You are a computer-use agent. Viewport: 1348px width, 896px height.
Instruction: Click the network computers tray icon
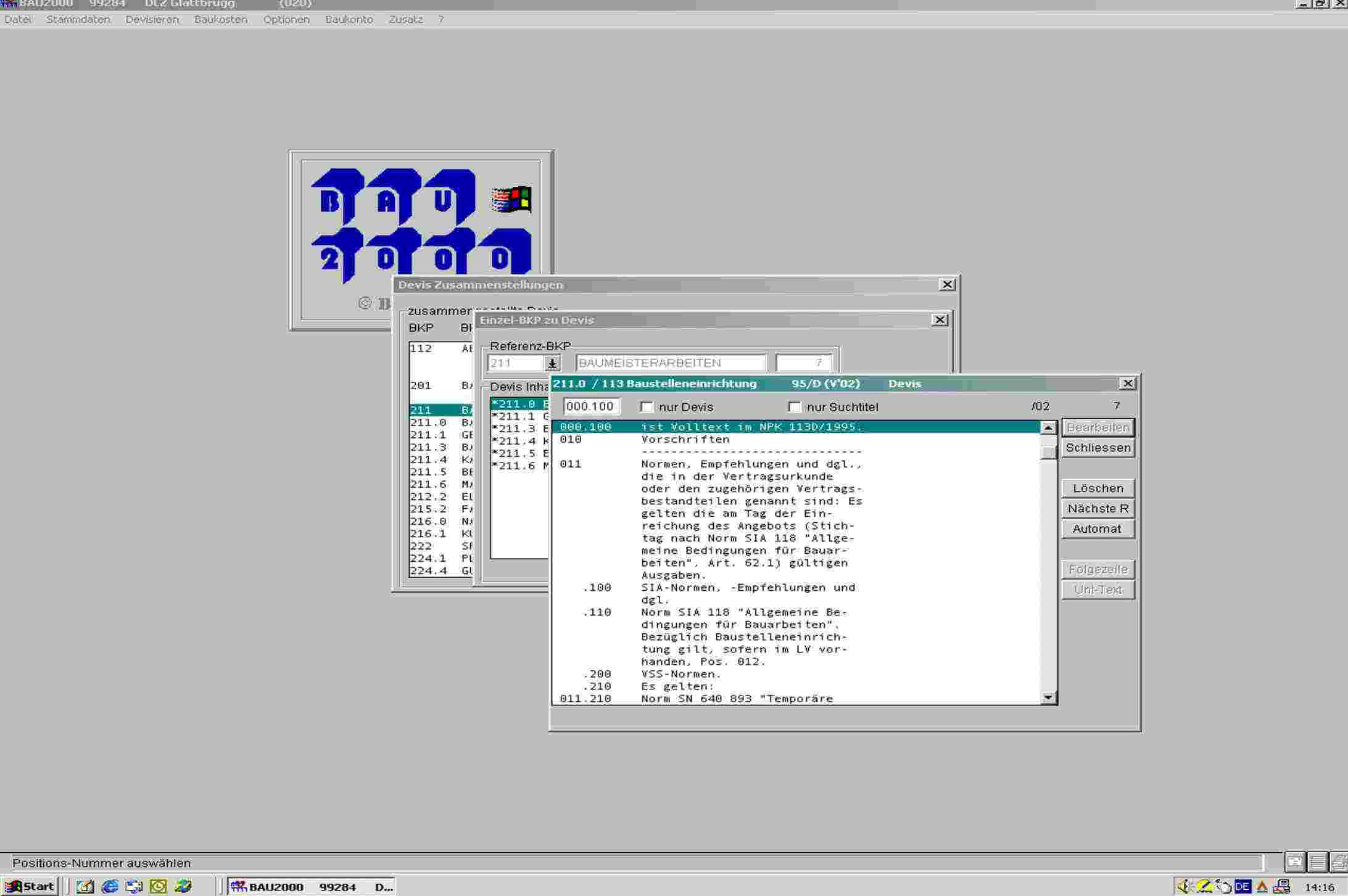click(1281, 886)
